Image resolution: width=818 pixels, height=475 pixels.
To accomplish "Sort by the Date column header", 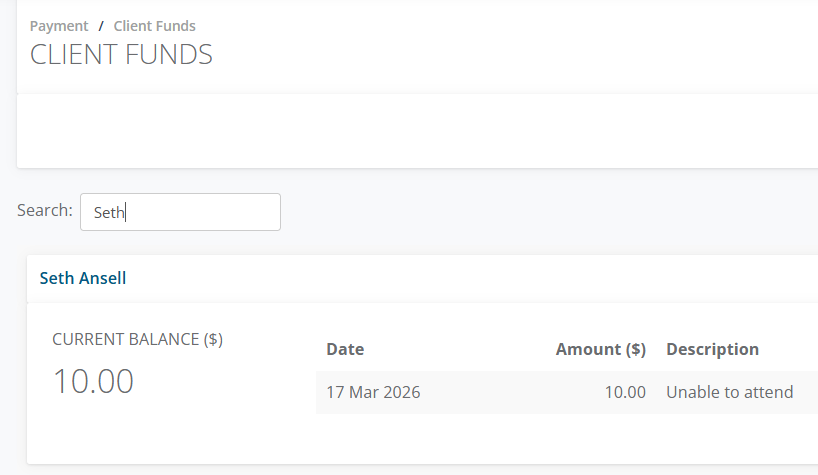I will [345, 349].
